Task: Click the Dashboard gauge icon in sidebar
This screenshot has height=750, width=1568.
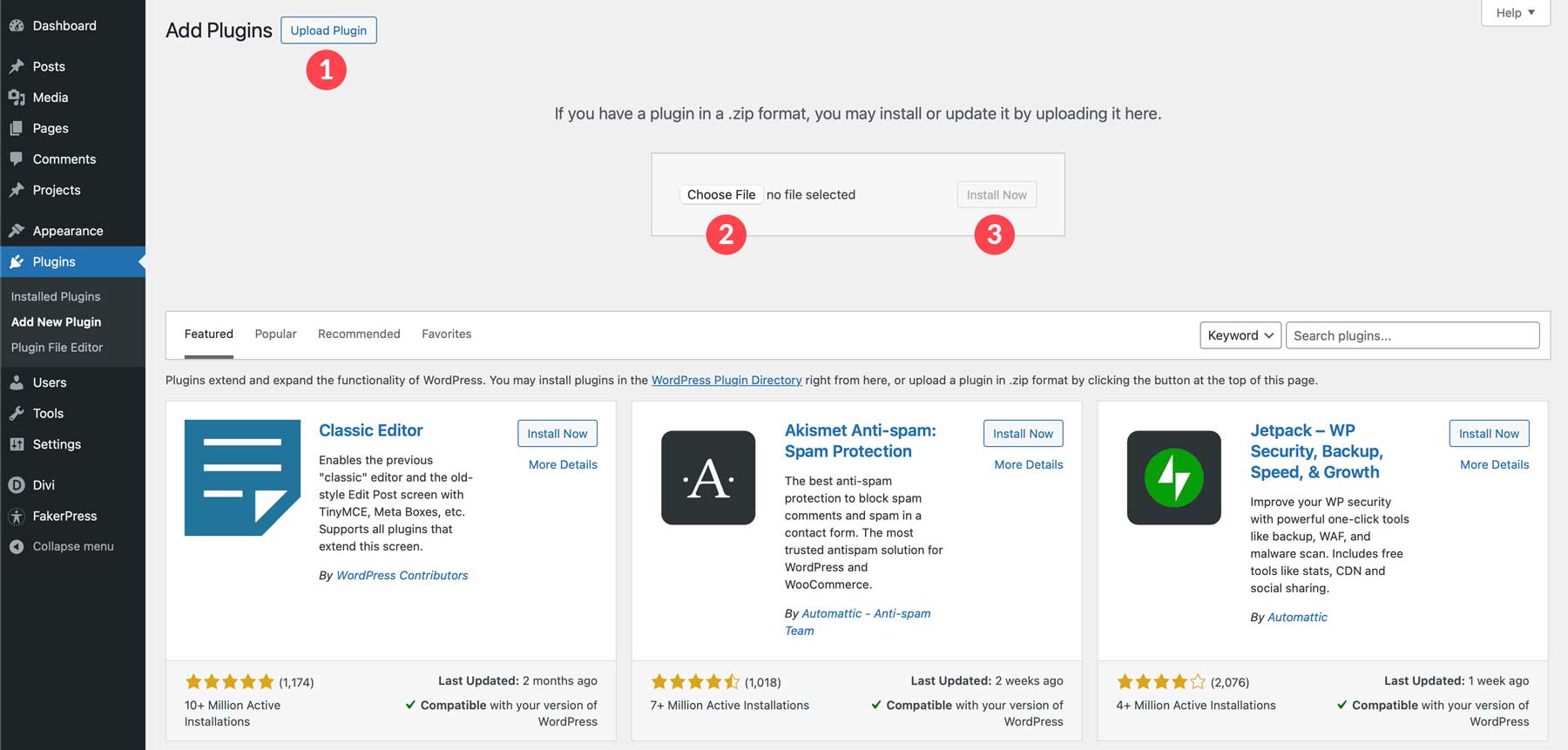Action: click(x=16, y=25)
